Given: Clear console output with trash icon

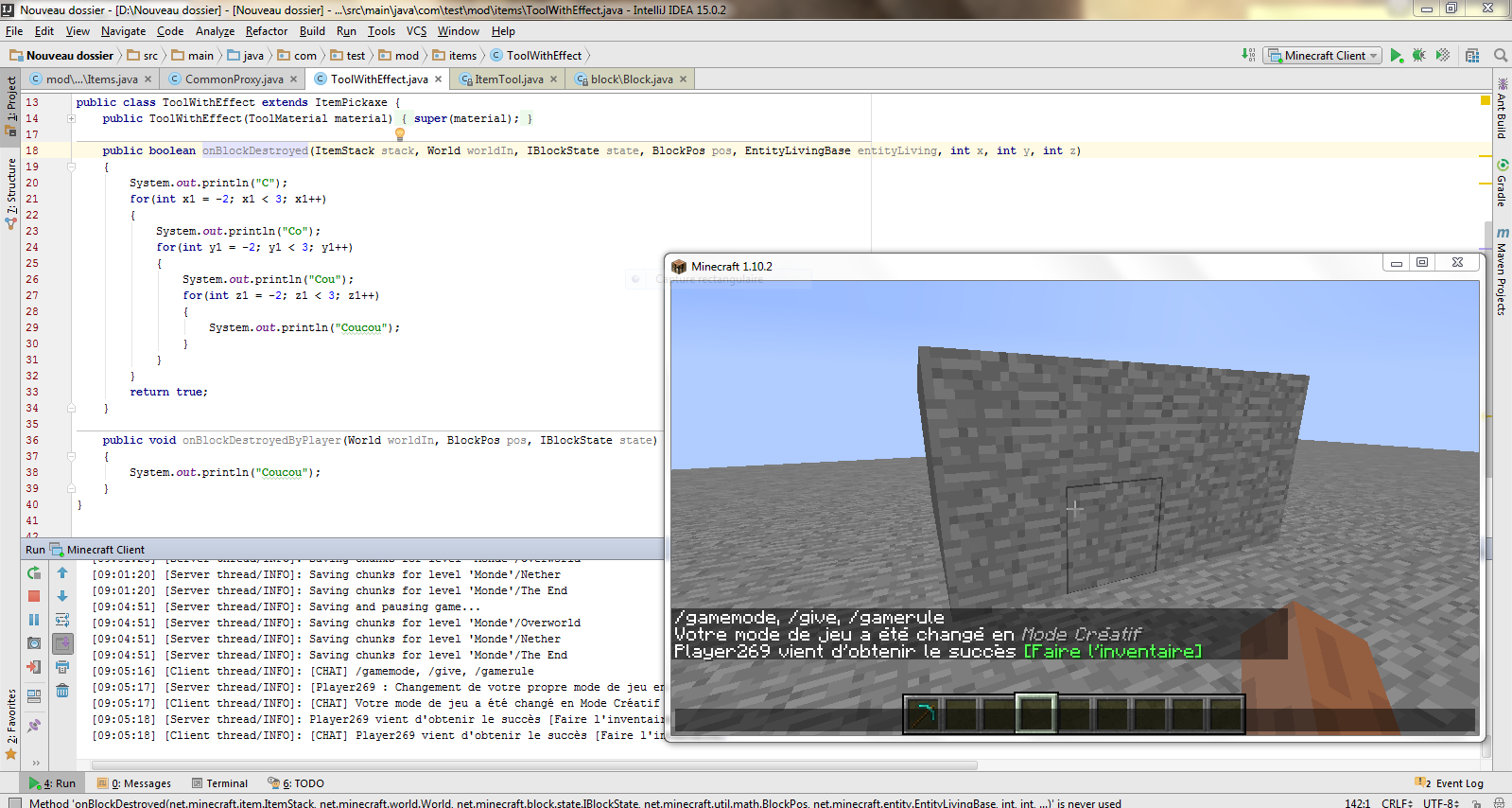Looking at the screenshot, I should [62, 691].
